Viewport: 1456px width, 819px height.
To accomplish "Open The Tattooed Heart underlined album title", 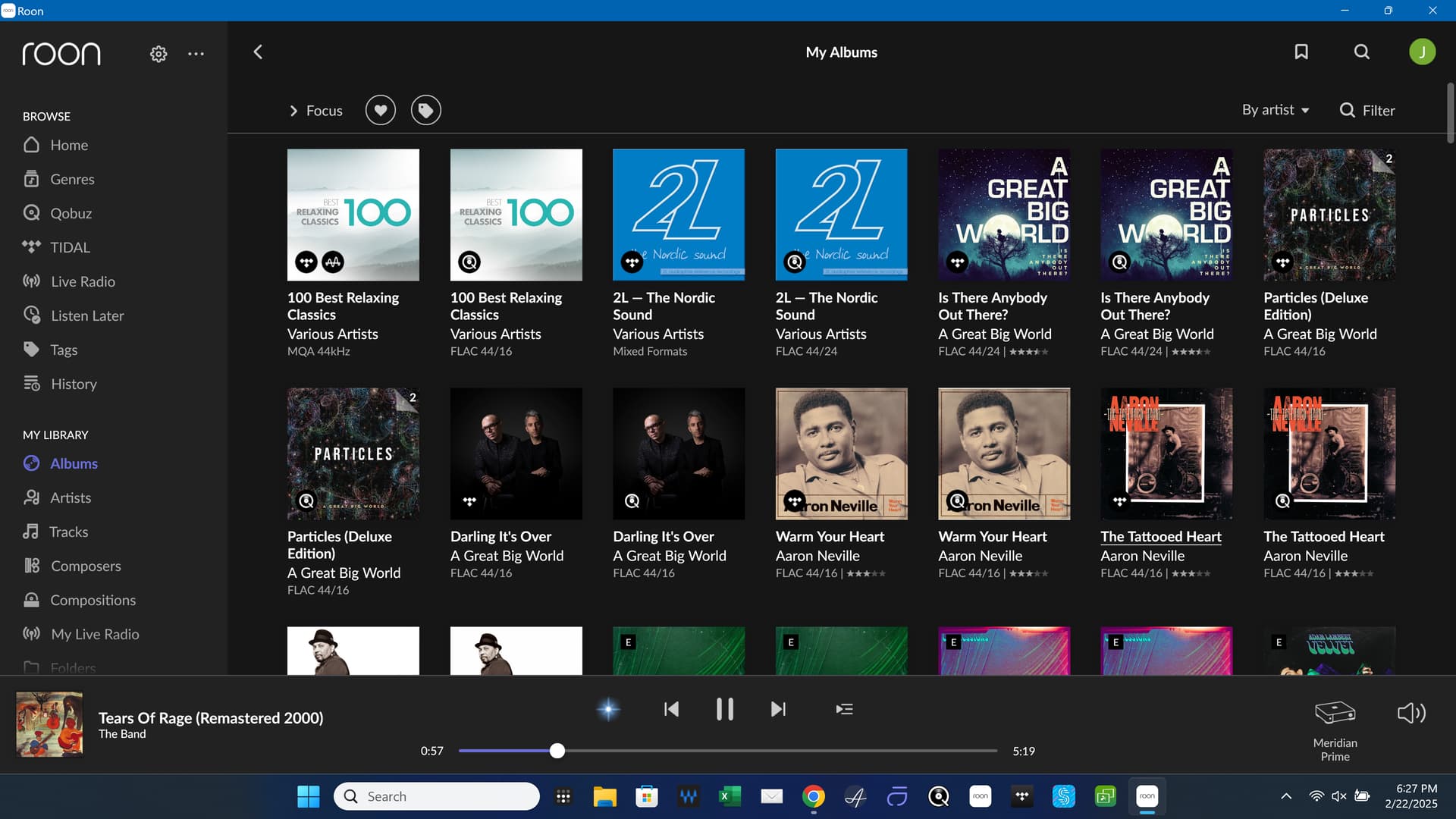I will (x=1161, y=536).
